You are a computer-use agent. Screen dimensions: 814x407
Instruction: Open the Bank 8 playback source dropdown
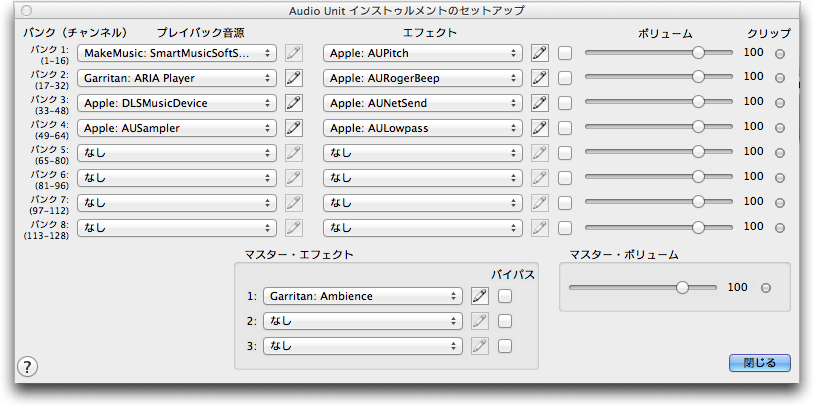[x=177, y=227]
